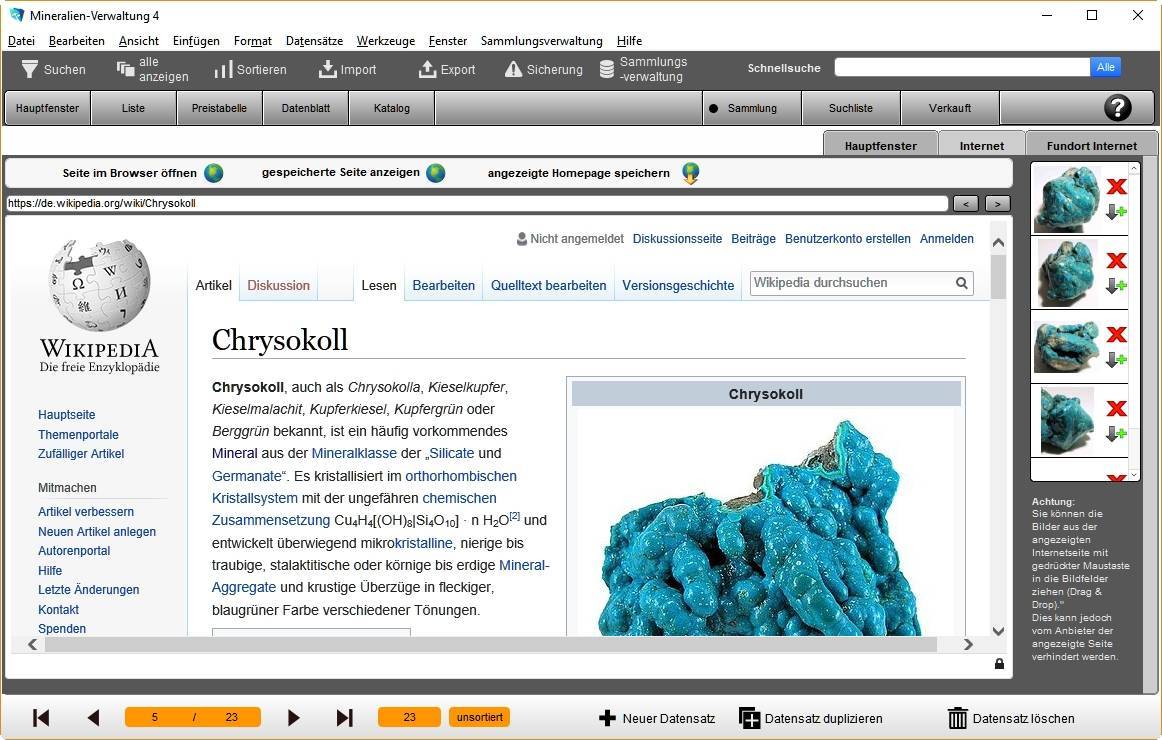1162x740 pixels.
Task: Open the Sortieren tool in toolbar
Action: coord(223,69)
